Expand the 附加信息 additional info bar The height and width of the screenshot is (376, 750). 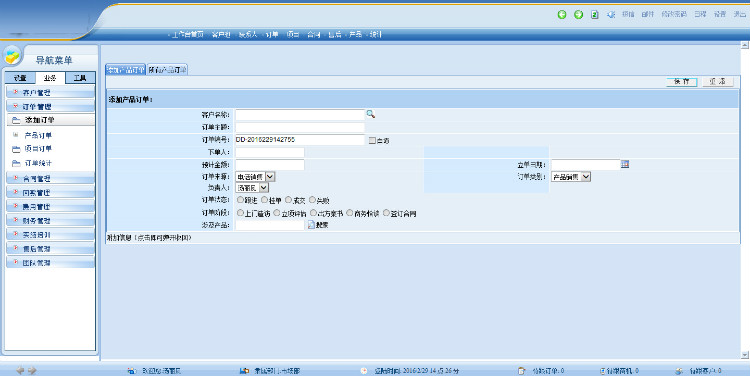pyautogui.click(x=422, y=238)
